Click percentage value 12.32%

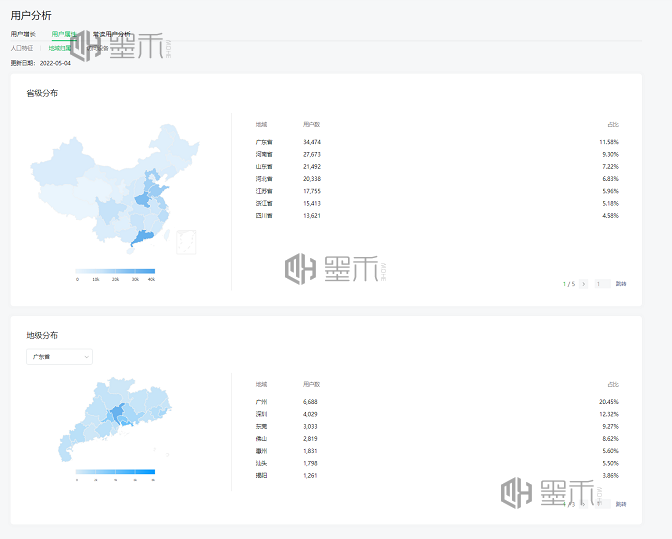(x=609, y=414)
